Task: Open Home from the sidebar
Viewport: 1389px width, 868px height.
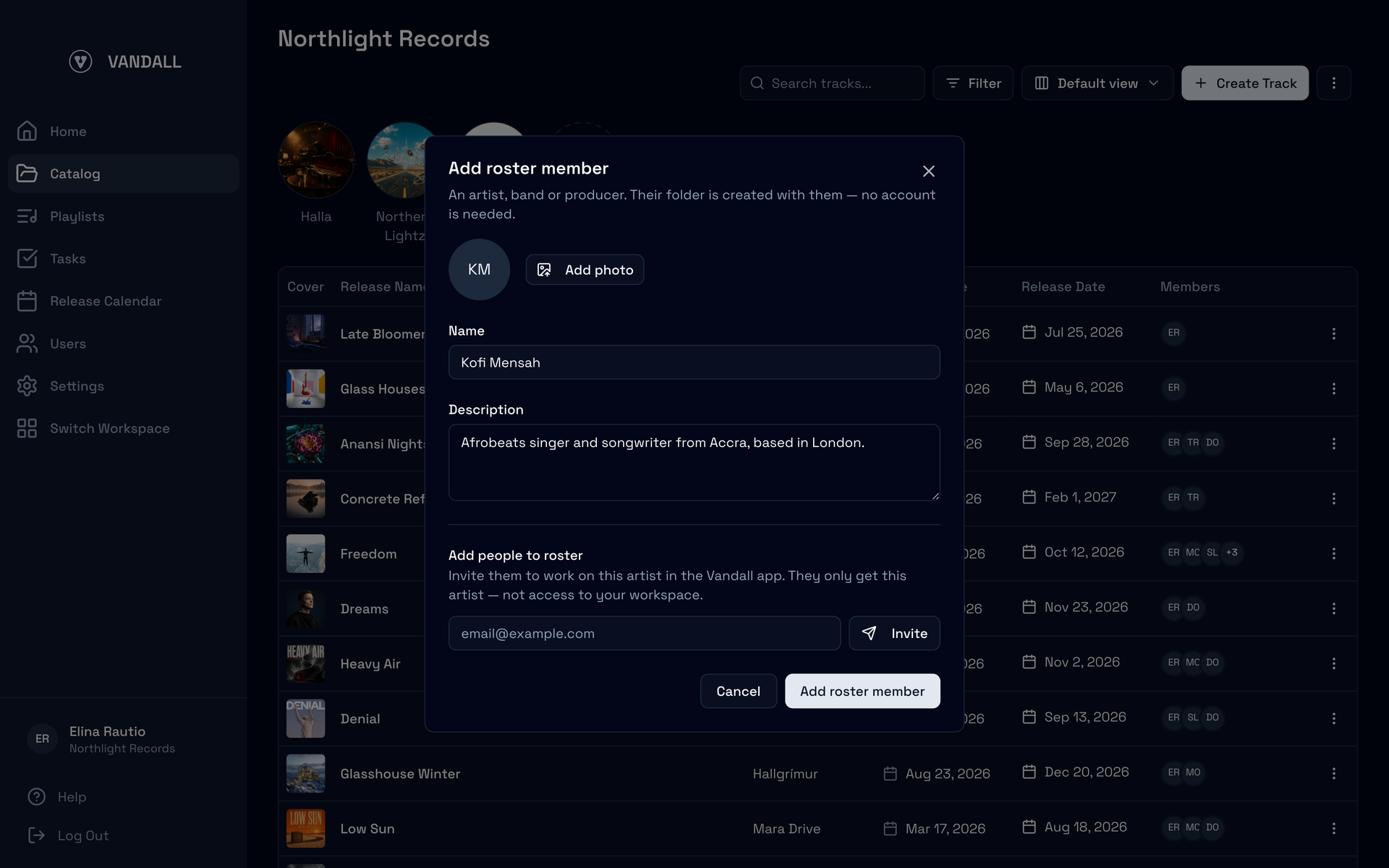Action: (x=123, y=132)
